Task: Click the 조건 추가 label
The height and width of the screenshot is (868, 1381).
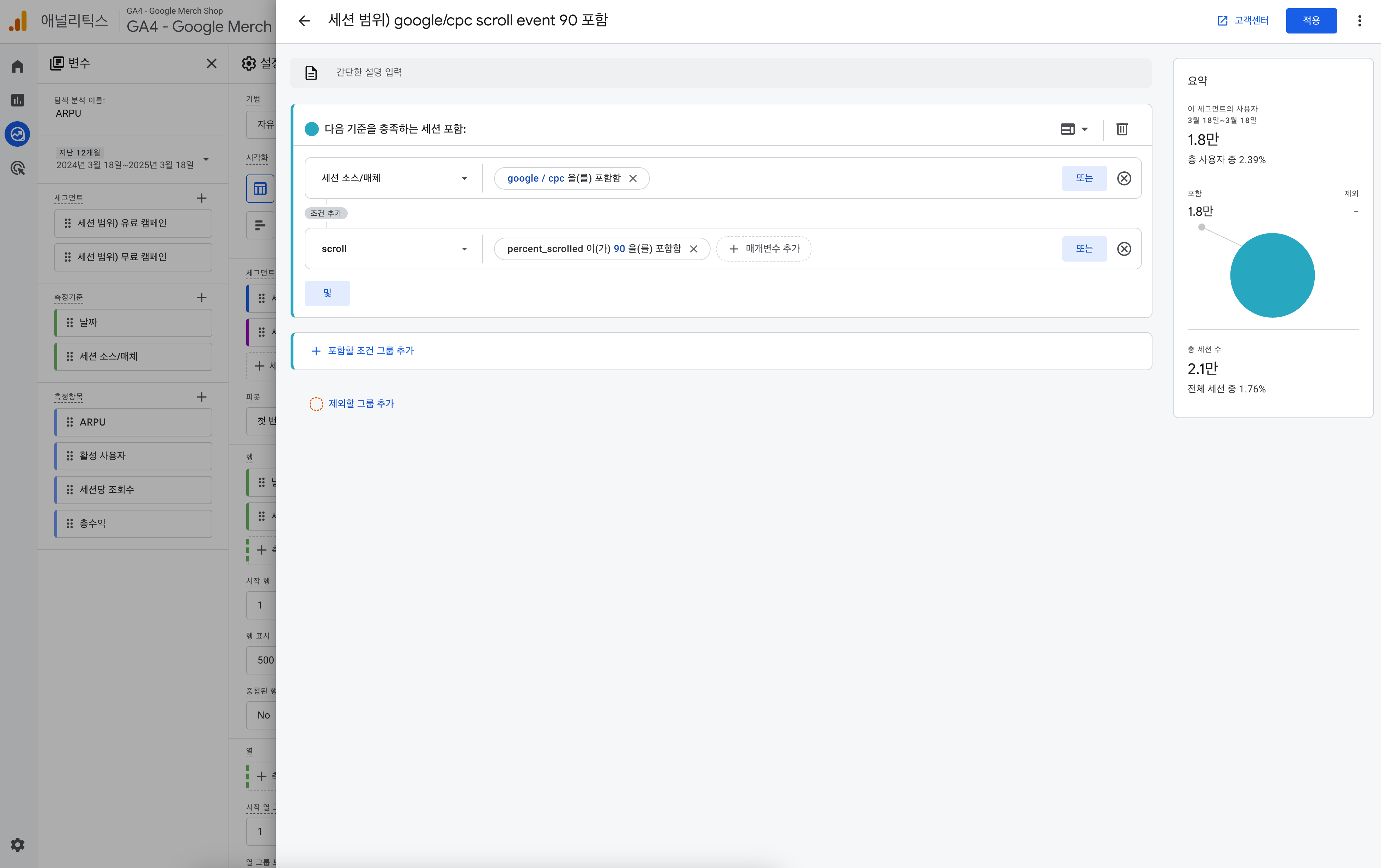Action: coord(326,213)
